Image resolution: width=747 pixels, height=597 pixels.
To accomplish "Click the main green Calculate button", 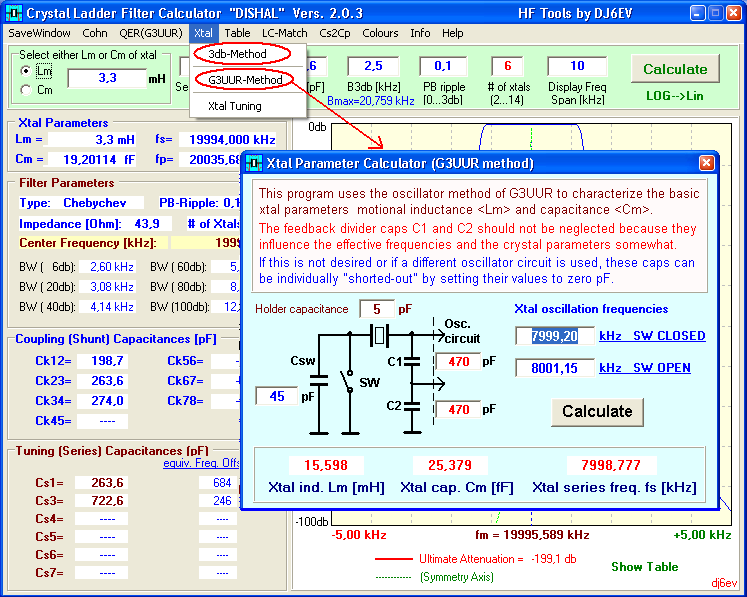I will (x=675, y=69).
